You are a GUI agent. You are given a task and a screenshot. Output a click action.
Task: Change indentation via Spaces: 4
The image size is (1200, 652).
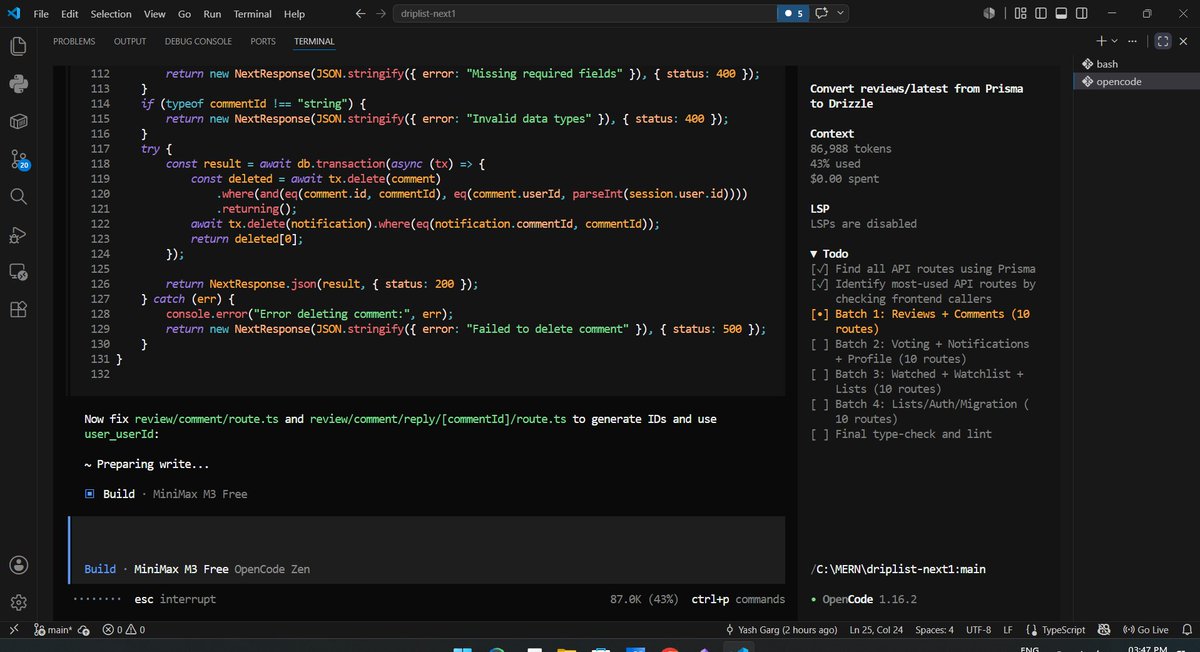point(935,630)
